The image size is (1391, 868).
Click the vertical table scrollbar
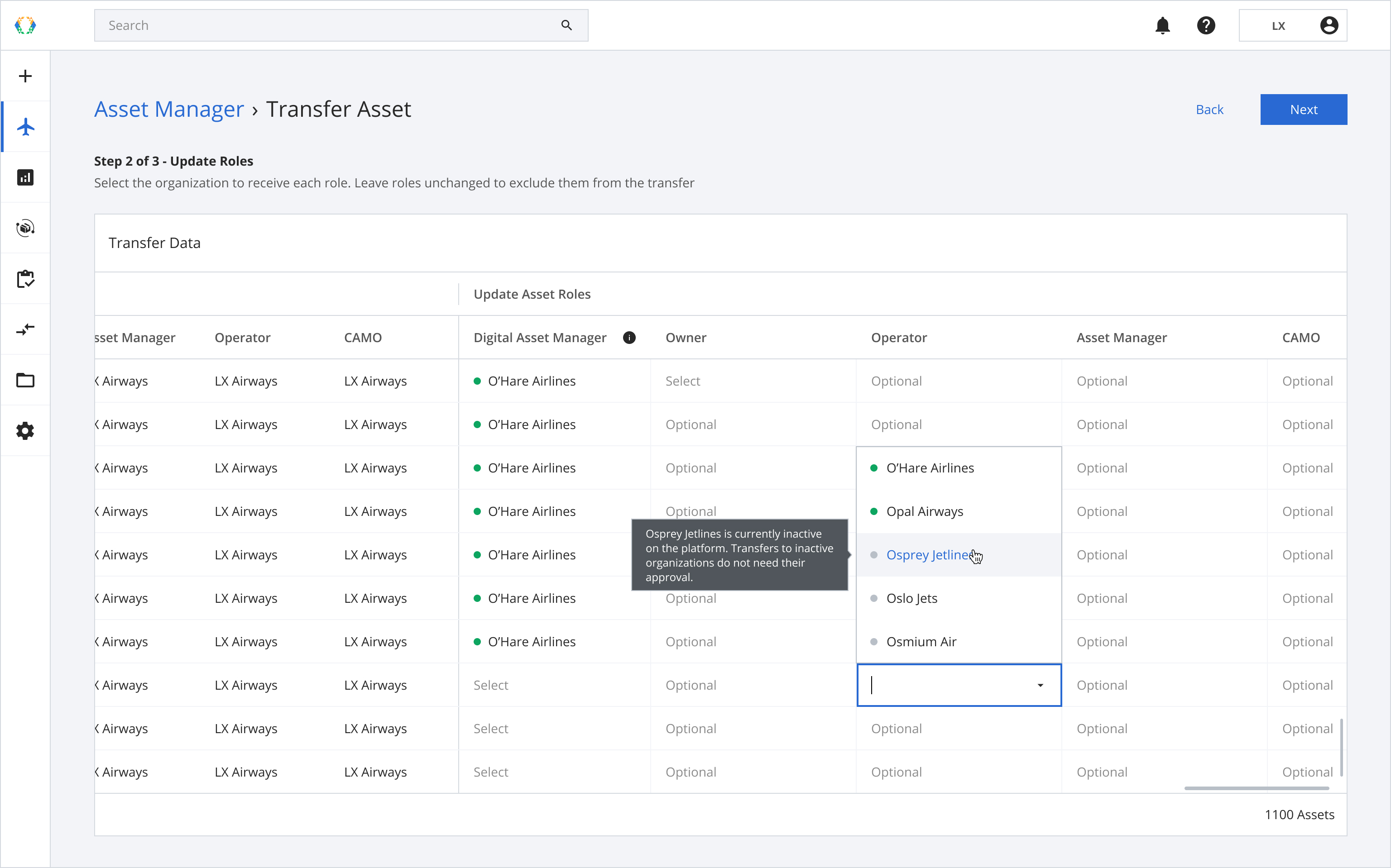pos(1342,747)
